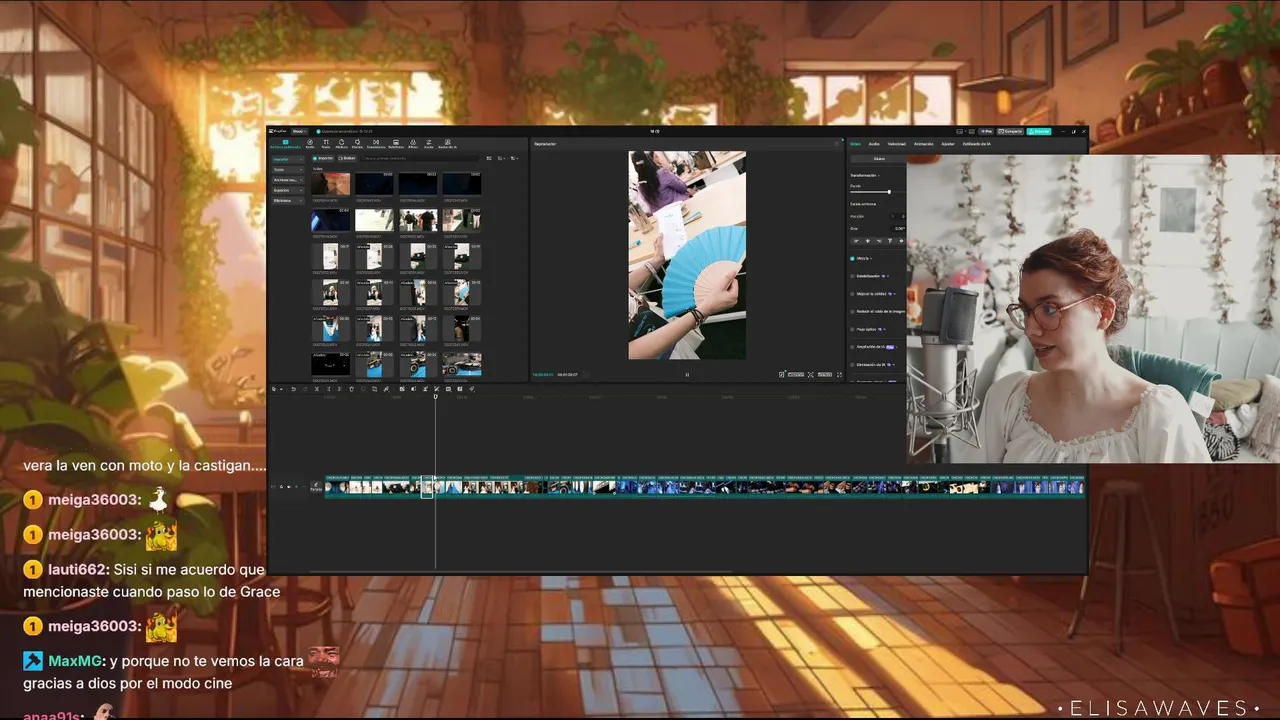Enter fullscreen preview in the player

click(839, 374)
